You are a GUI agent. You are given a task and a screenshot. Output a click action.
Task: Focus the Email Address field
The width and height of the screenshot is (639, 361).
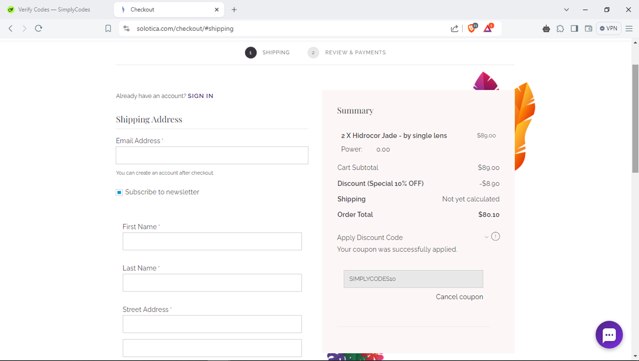pyautogui.click(x=212, y=155)
